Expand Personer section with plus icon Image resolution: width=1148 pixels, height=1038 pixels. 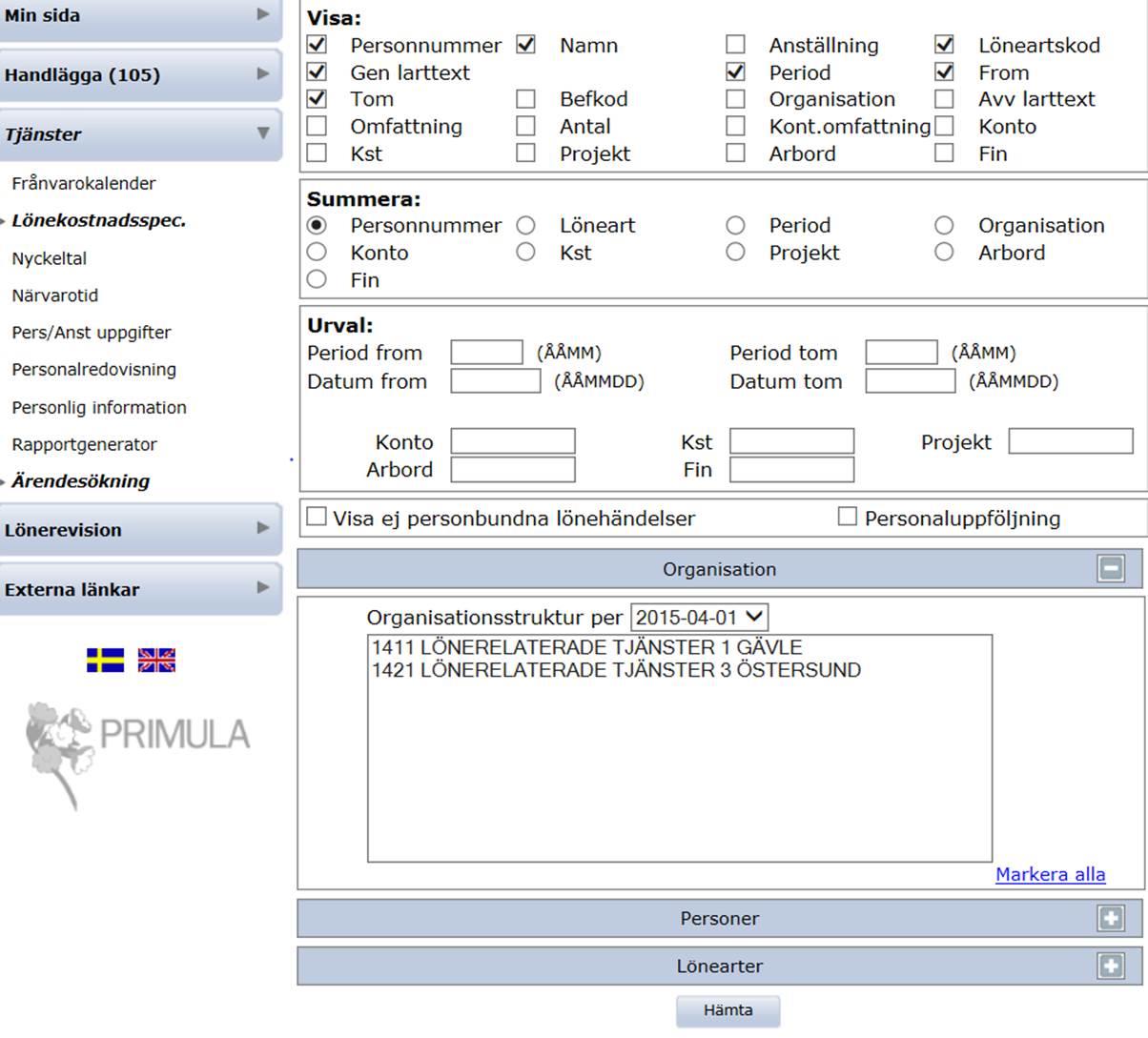tap(1111, 918)
